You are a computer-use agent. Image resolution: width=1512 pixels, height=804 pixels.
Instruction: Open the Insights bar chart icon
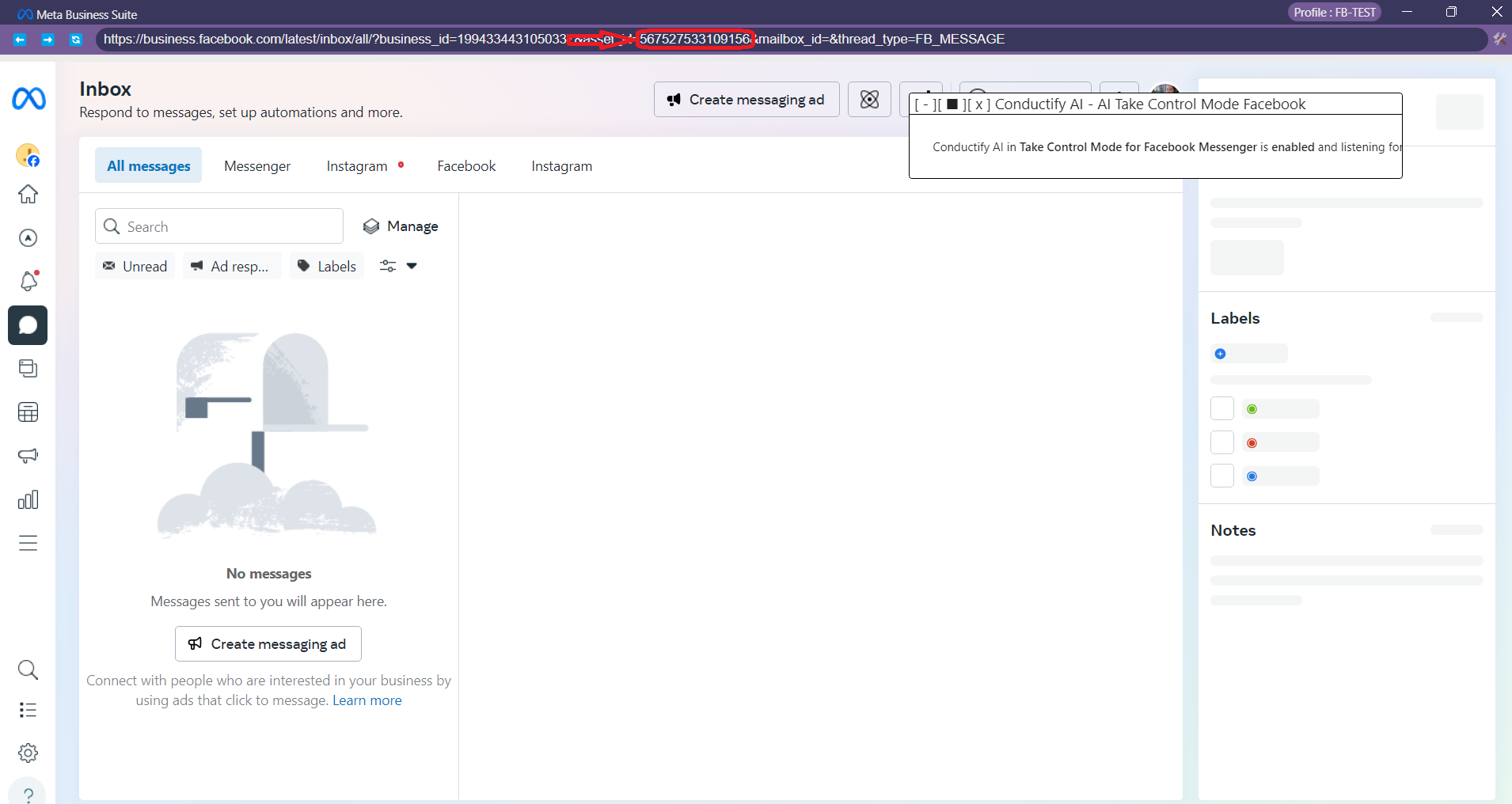coord(28,499)
